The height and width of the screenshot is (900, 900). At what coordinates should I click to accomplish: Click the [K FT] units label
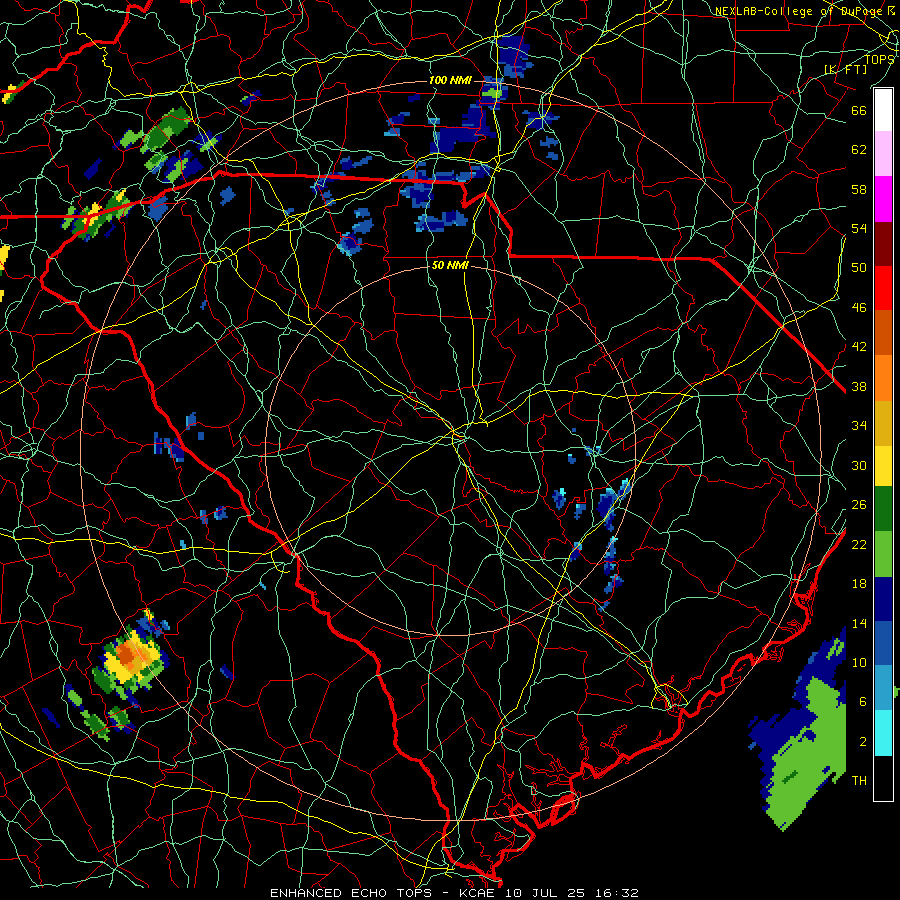click(x=845, y=69)
